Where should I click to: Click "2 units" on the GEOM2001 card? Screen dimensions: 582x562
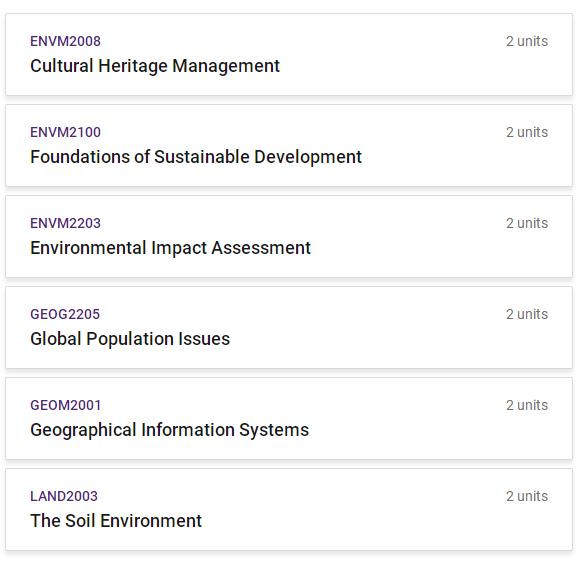(x=527, y=405)
